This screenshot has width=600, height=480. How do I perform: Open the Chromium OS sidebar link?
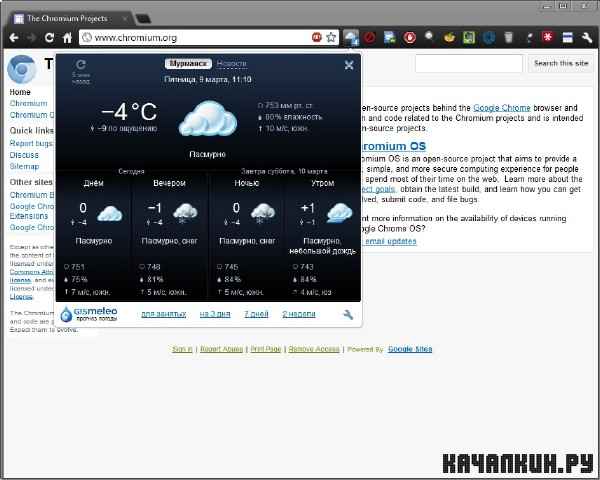[x=32, y=115]
